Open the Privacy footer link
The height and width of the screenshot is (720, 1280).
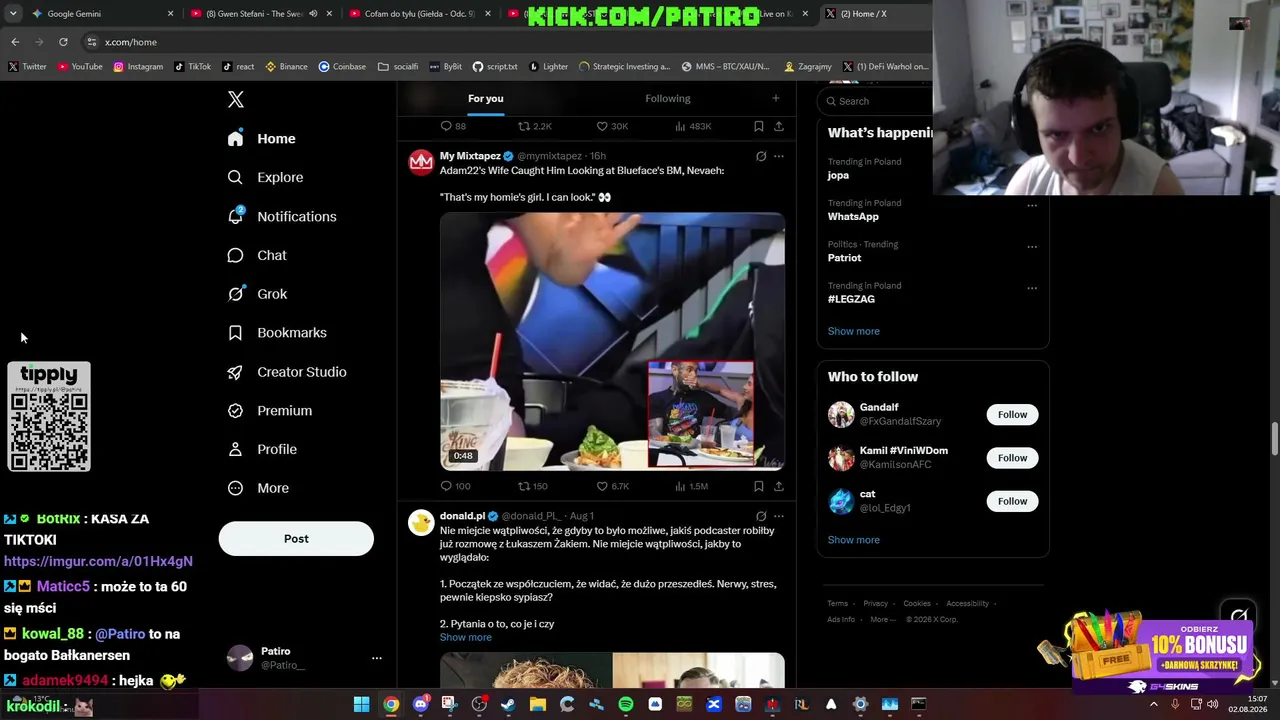click(875, 603)
